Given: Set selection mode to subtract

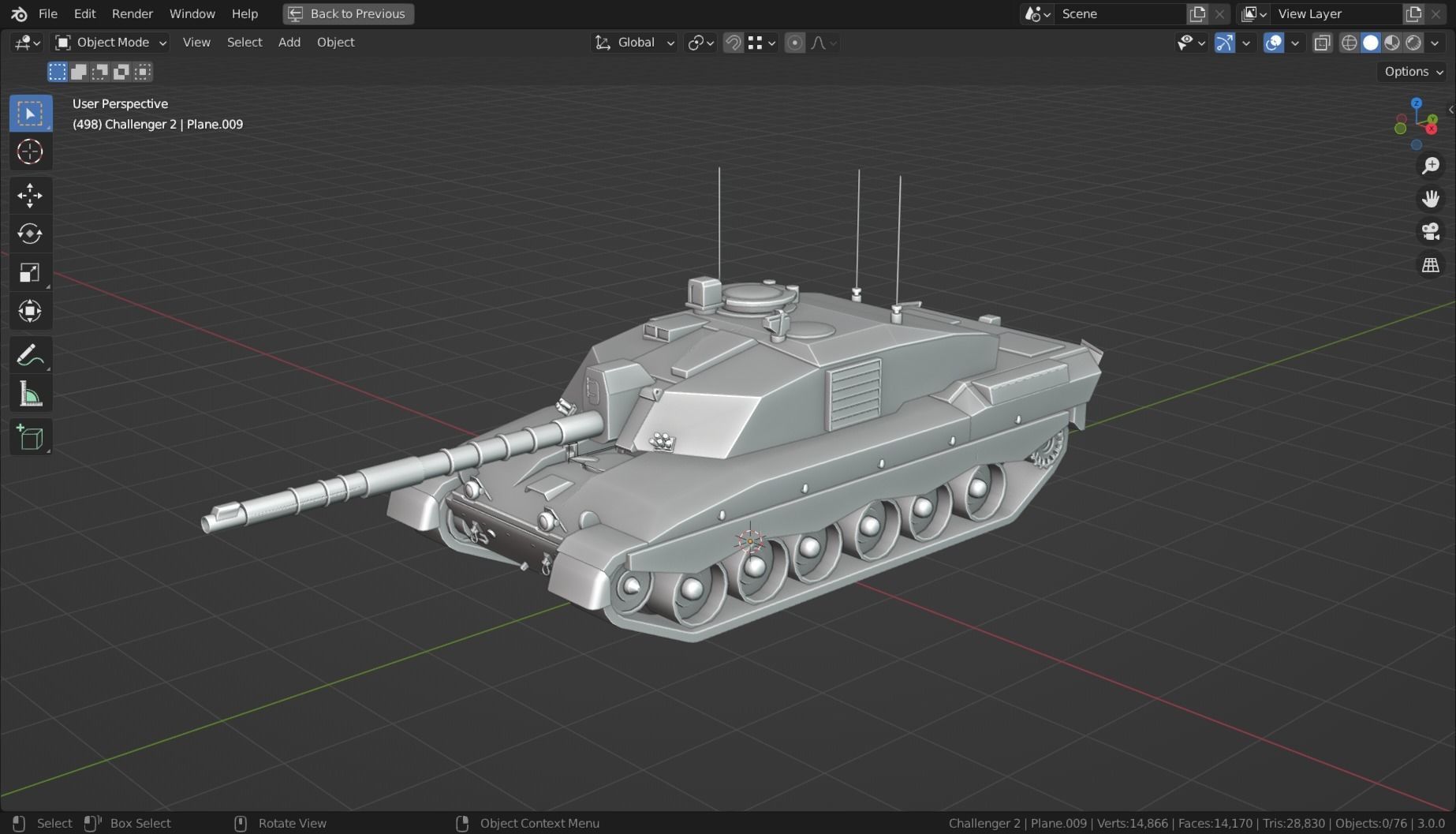Looking at the screenshot, I should (100, 72).
